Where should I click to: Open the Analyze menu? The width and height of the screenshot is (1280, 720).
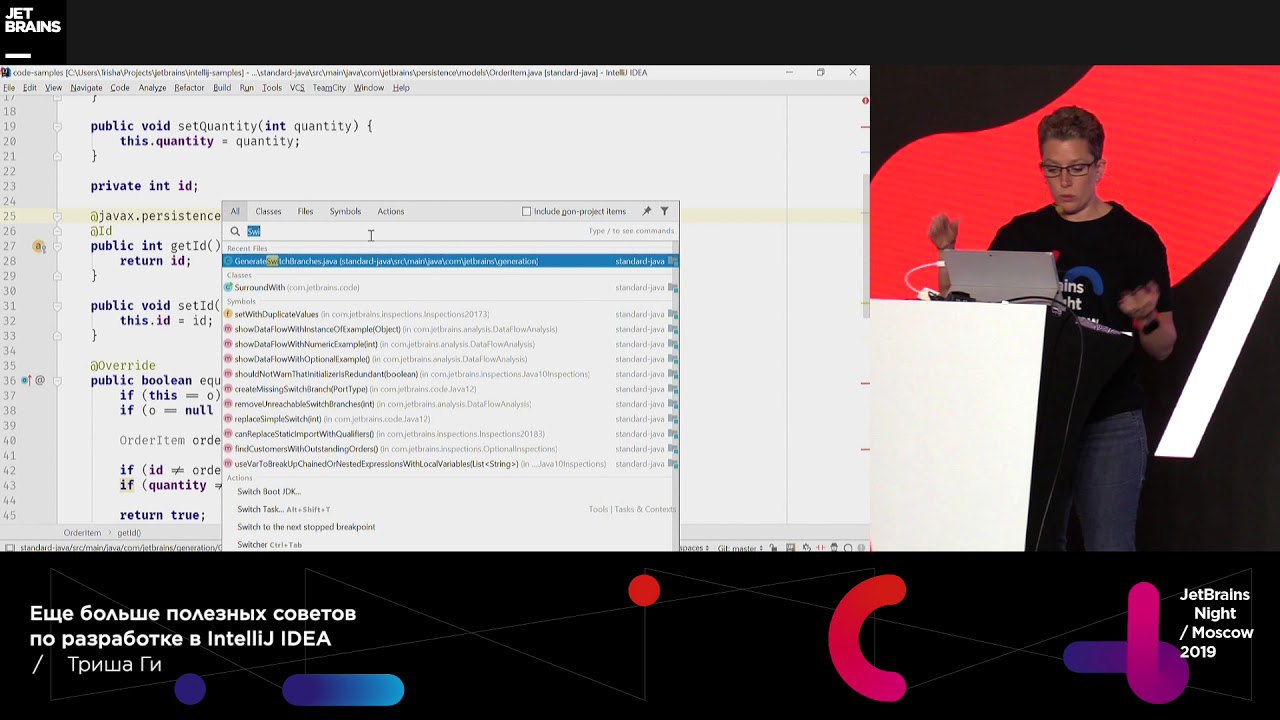152,88
